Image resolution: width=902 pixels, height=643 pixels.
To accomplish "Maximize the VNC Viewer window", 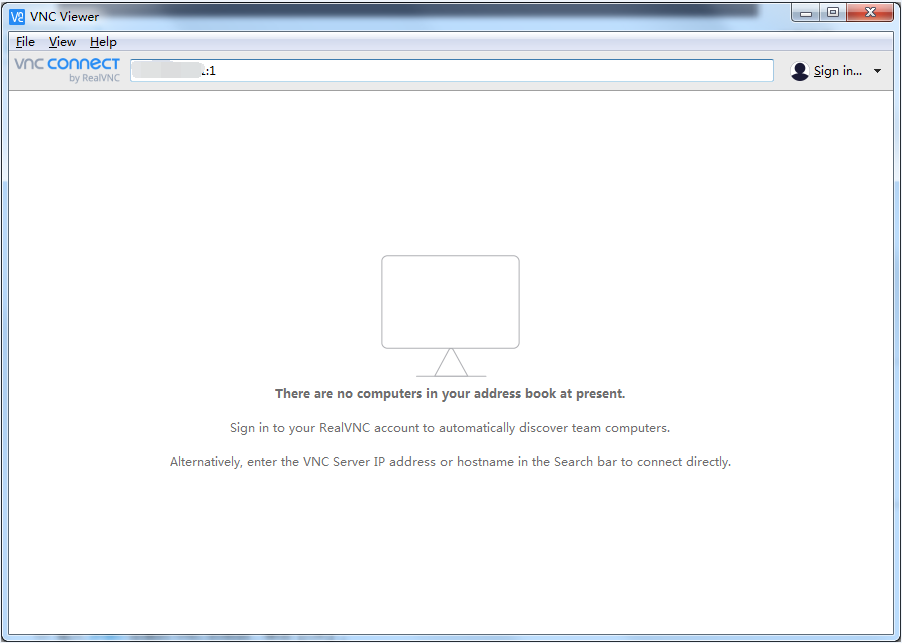I will point(832,13).
